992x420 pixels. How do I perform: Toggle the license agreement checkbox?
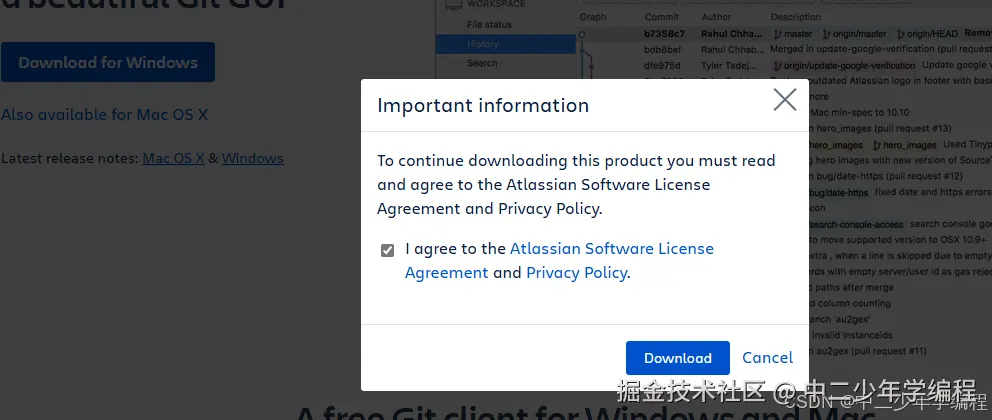(x=387, y=250)
